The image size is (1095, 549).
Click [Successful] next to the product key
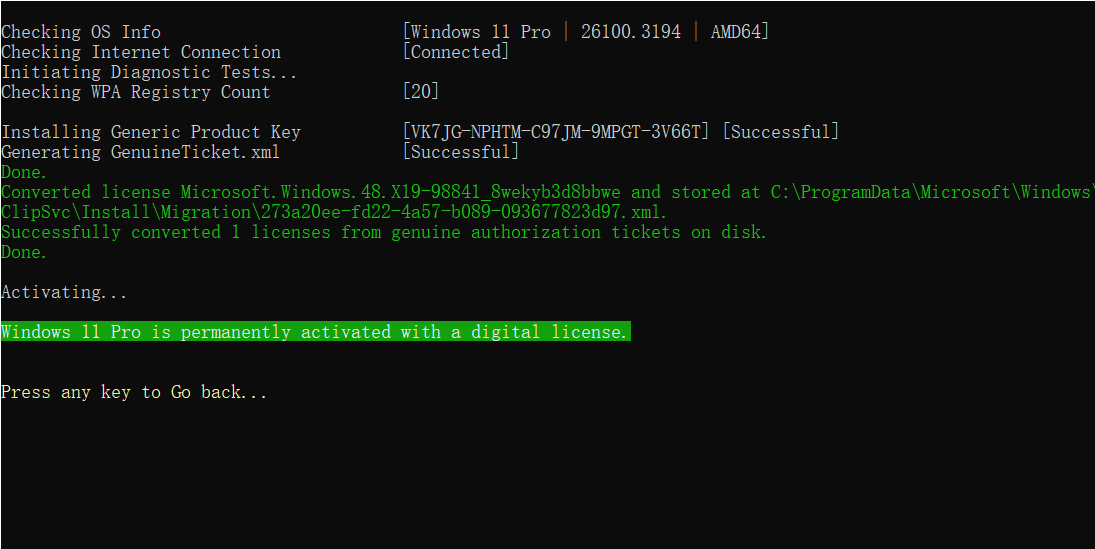click(x=780, y=132)
